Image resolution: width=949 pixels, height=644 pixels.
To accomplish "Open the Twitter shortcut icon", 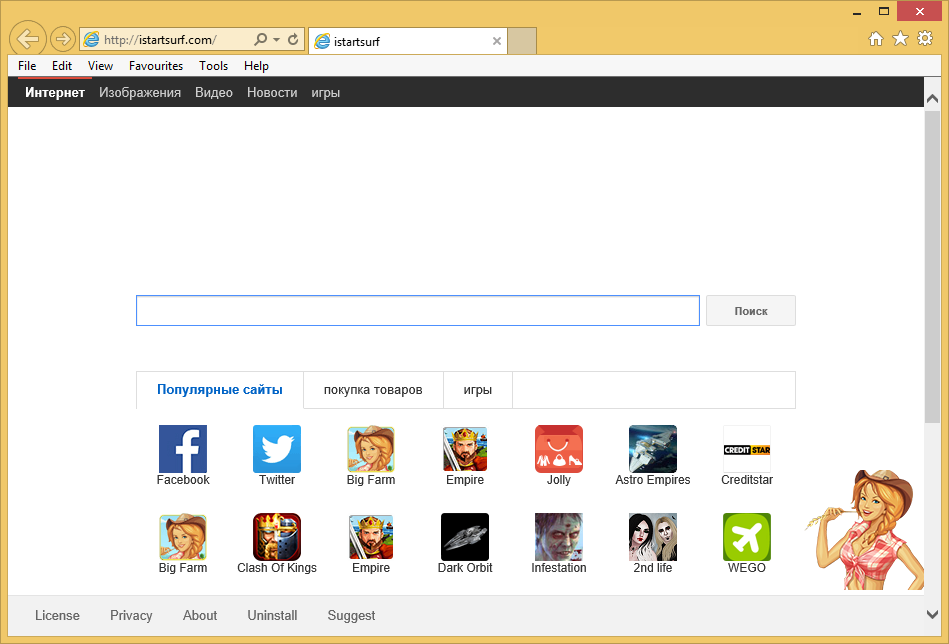I will [277, 449].
